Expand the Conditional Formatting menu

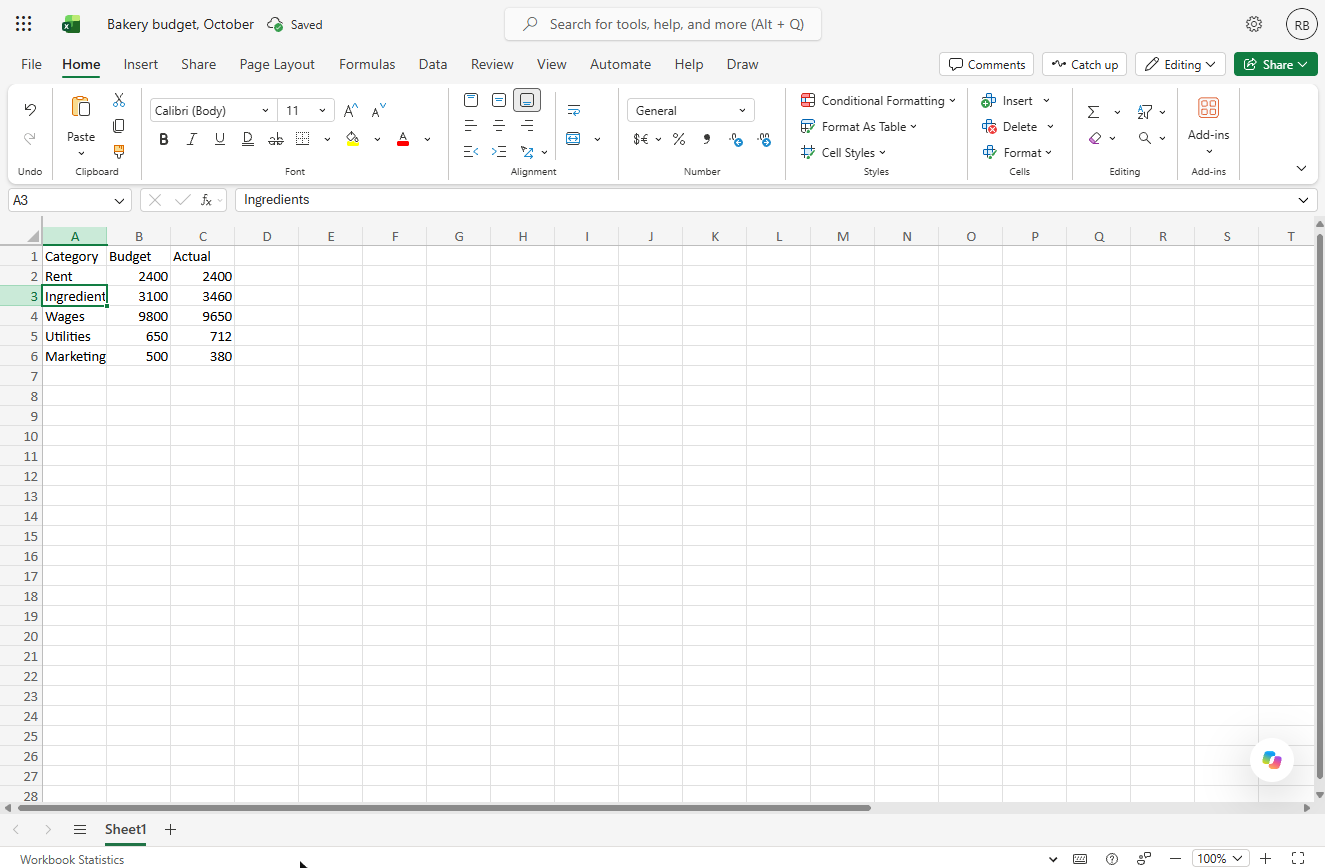click(878, 100)
